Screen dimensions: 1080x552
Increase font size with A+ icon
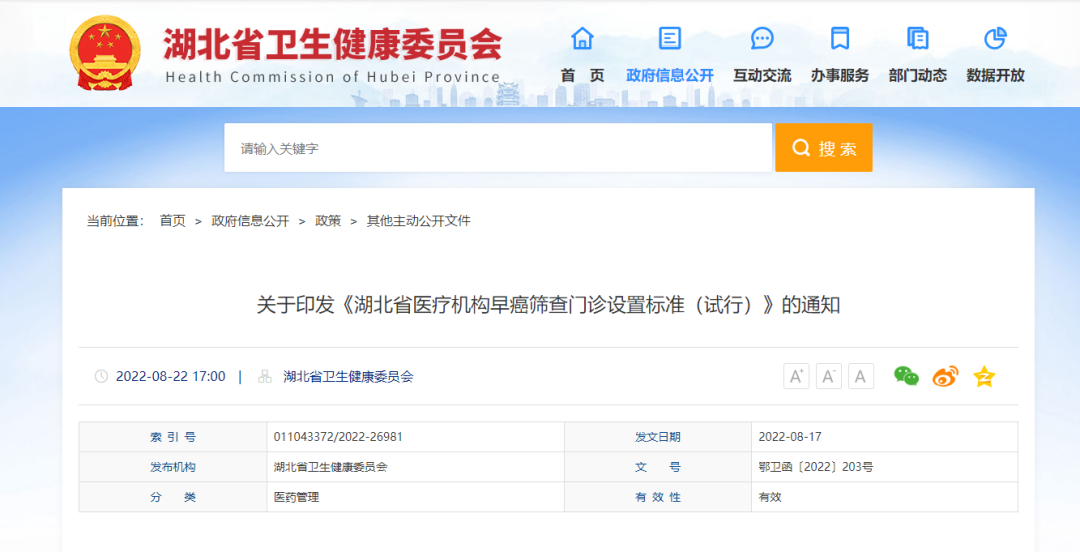click(x=796, y=376)
